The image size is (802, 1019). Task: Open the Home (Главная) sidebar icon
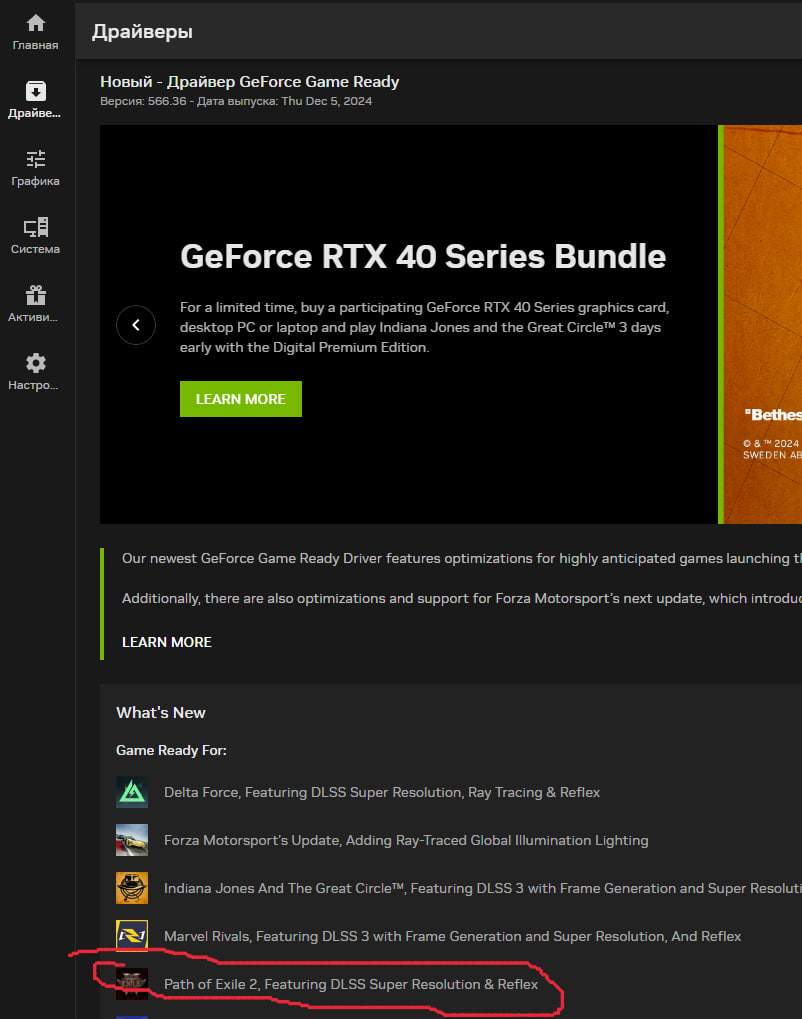36,24
